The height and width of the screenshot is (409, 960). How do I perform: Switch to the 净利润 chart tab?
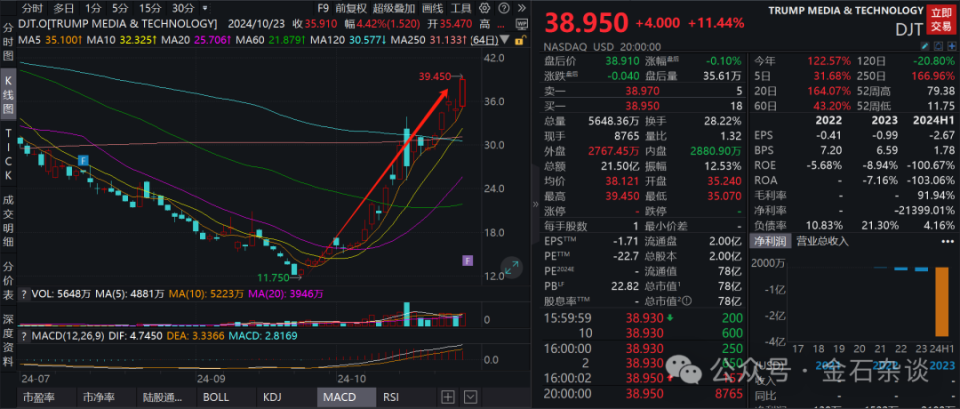771,241
